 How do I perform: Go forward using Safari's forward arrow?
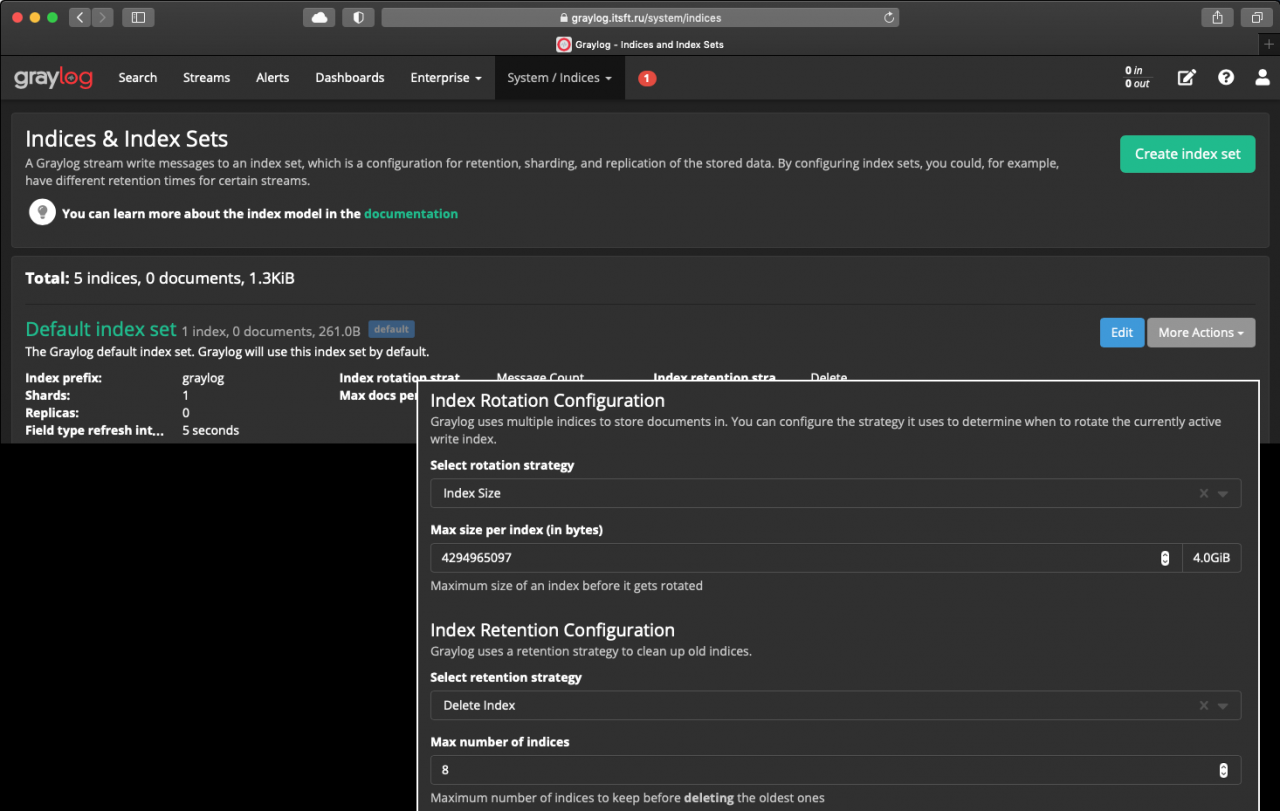click(102, 17)
